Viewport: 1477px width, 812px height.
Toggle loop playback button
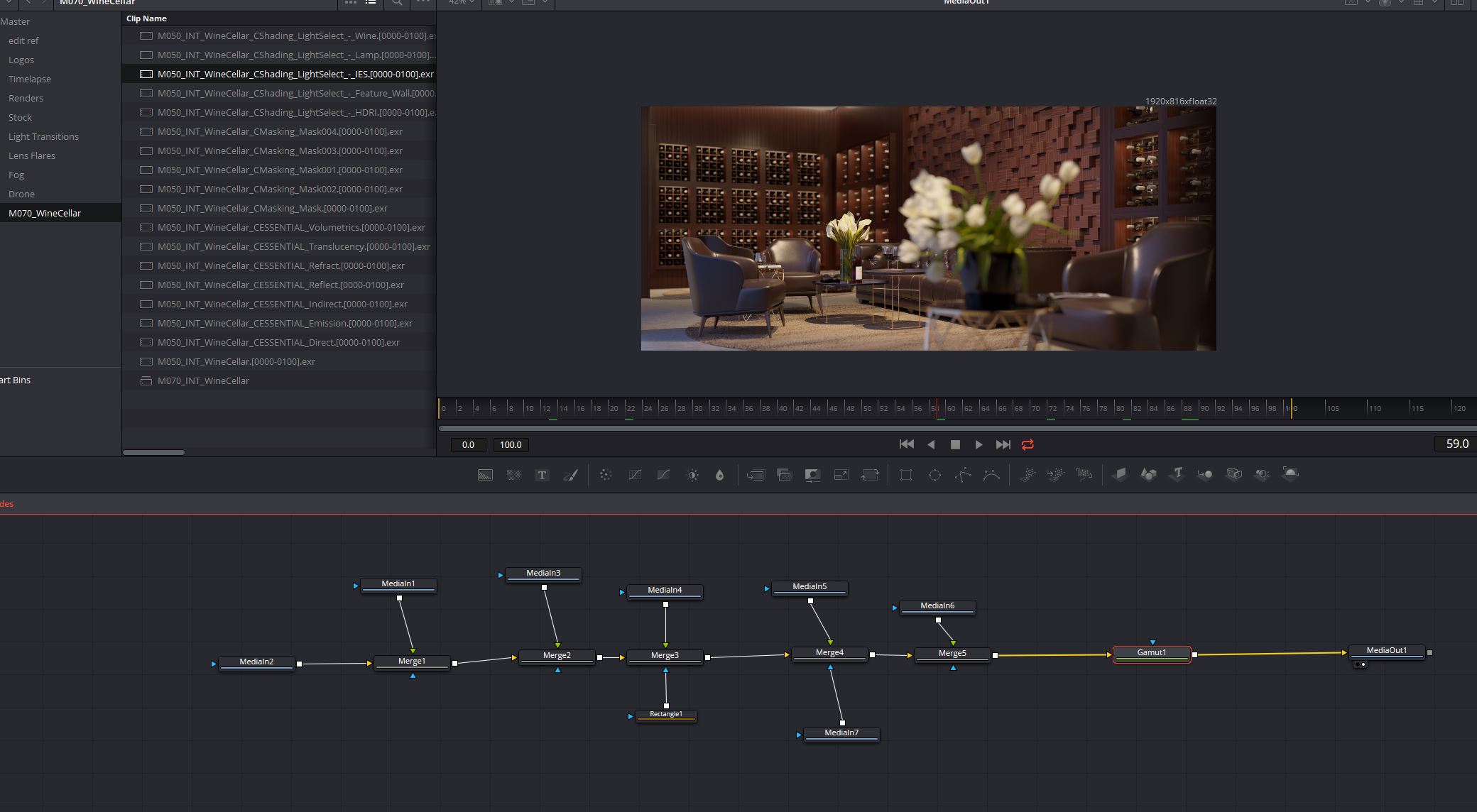pyautogui.click(x=1028, y=444)
